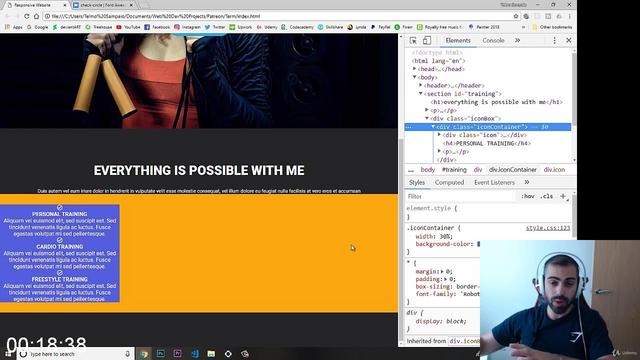Open the Codecademy bookmark
The image size is (640, 360).
(x=298, y=27)
